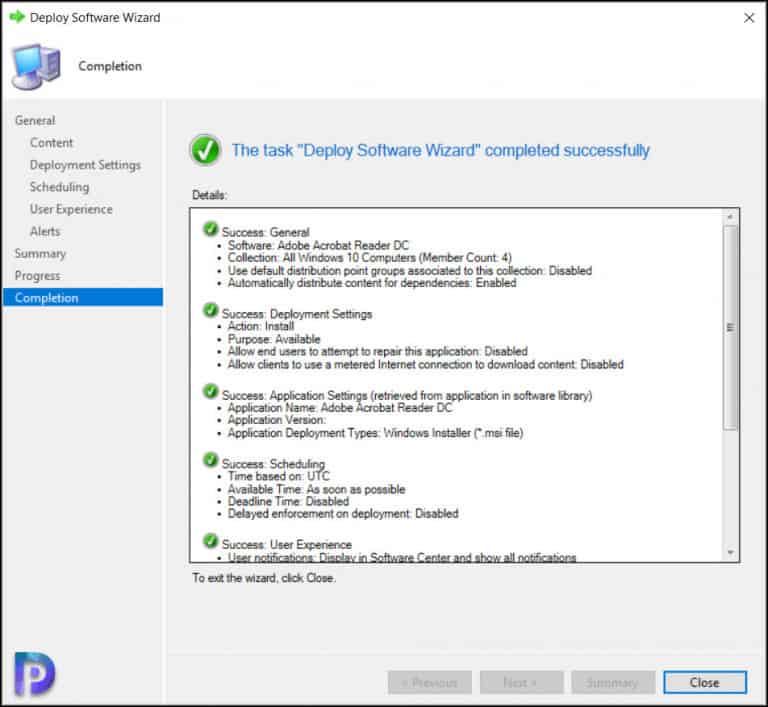Click 'Automatically distribute content for dependencies' line
The height and width of the screenshot is (707, 768).
click(372, 283)
